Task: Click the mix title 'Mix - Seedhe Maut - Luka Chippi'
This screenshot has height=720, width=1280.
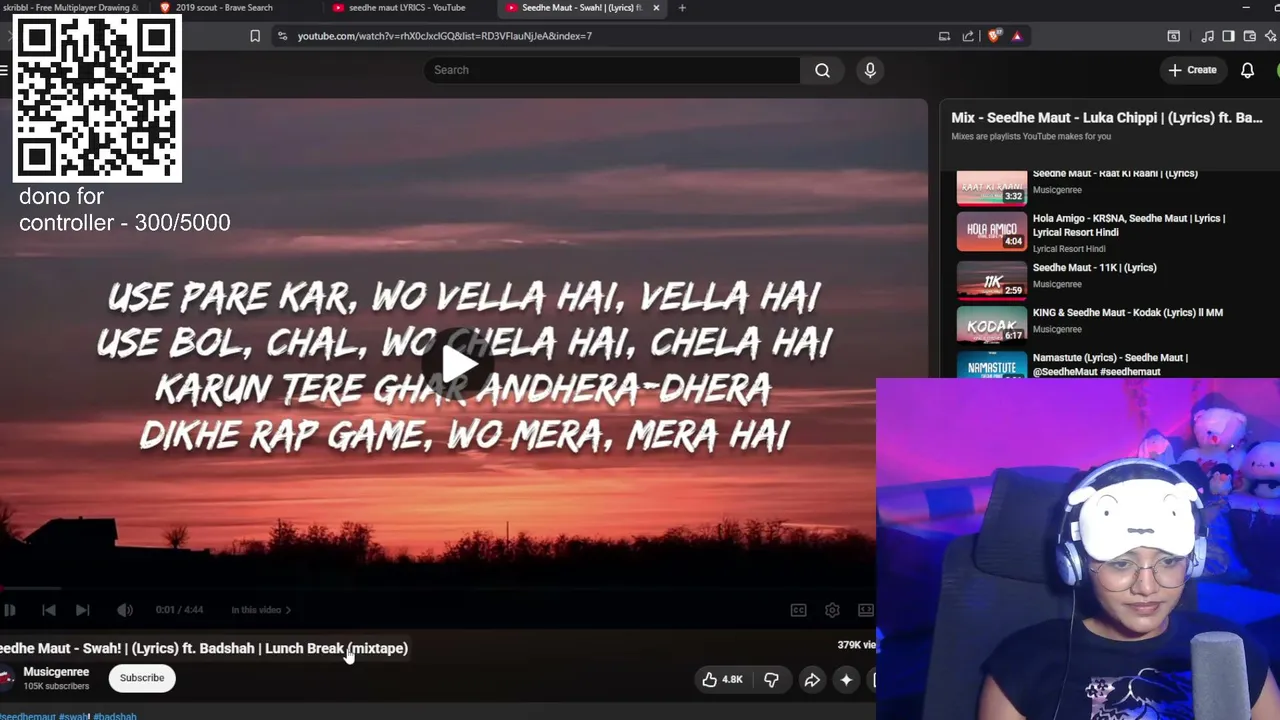Action: pos(1107,118)
